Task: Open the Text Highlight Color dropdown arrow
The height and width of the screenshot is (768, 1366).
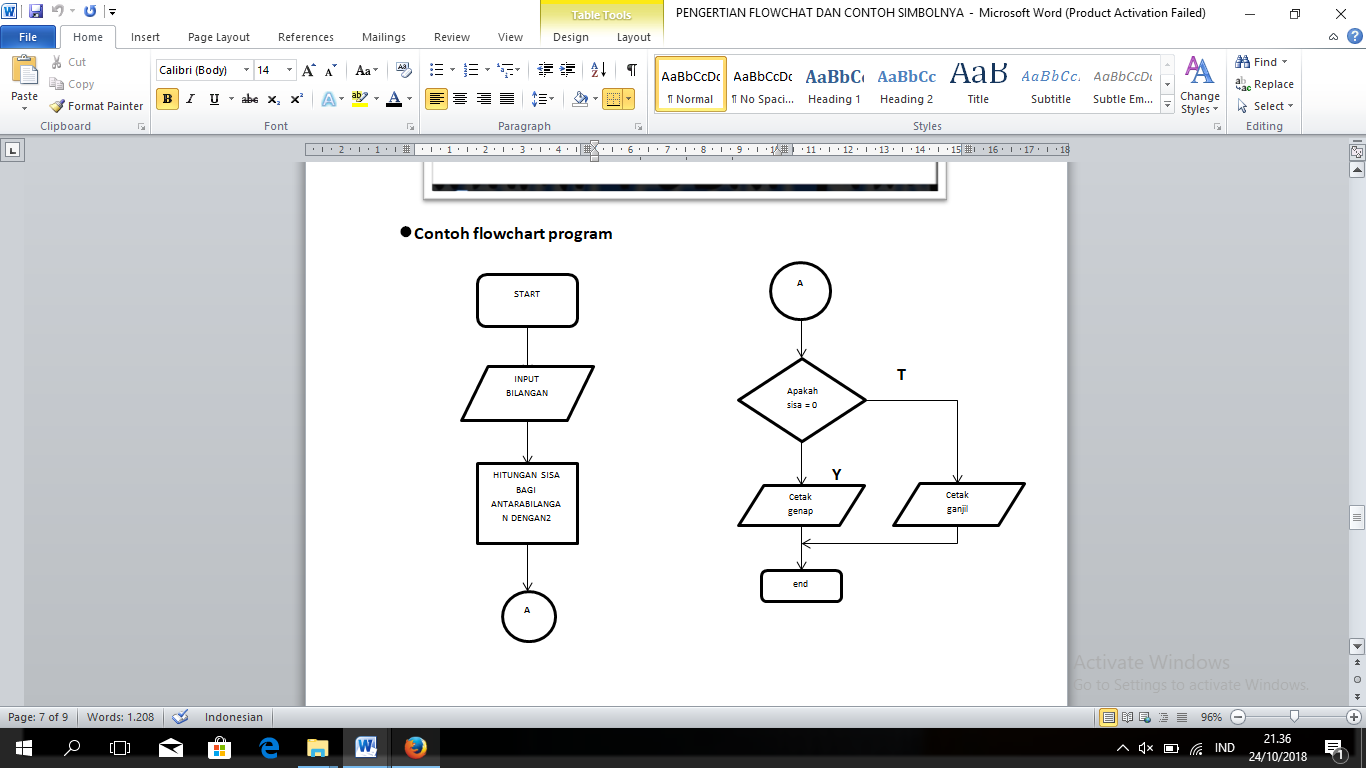Action: point(375,100)
